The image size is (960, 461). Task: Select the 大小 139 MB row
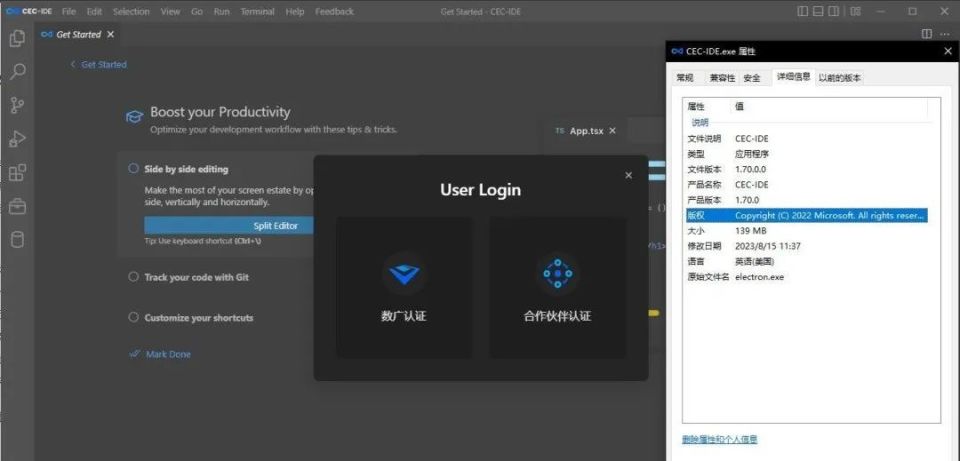coord(807,231)
